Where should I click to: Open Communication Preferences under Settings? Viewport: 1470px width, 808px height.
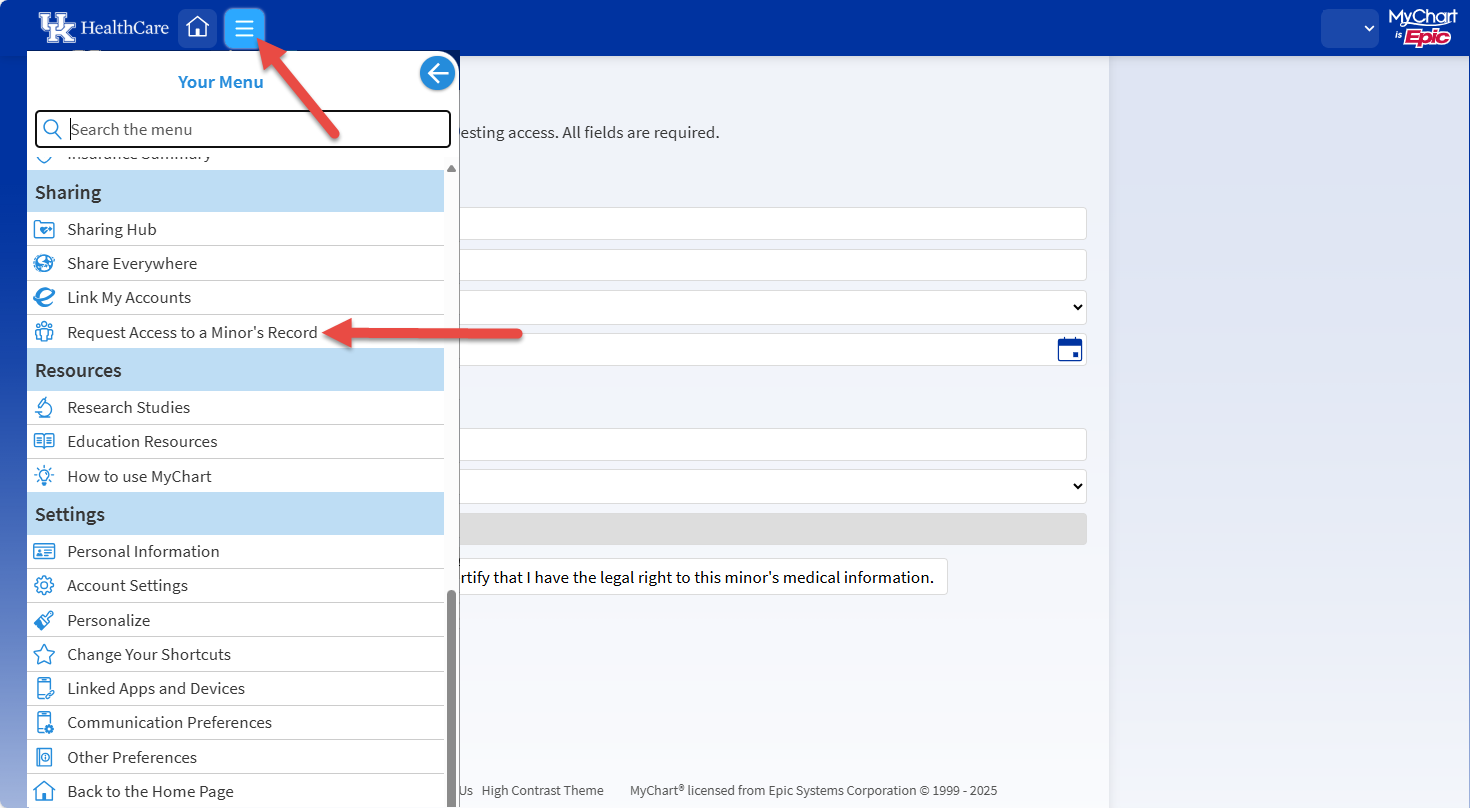168,722
